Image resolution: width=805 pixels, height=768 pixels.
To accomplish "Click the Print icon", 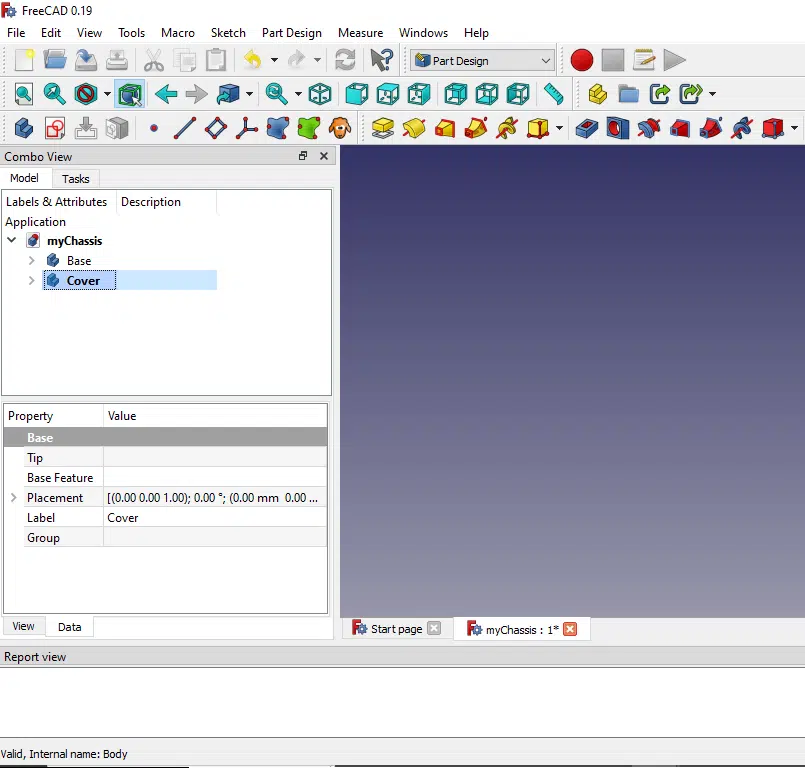I will (x=117, y=60).
